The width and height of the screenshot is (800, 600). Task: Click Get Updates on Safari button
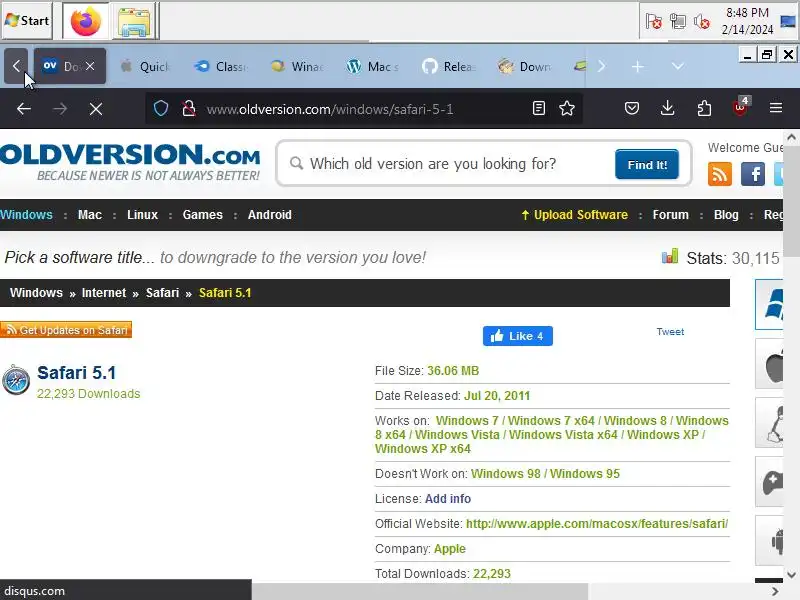point(66,330)
